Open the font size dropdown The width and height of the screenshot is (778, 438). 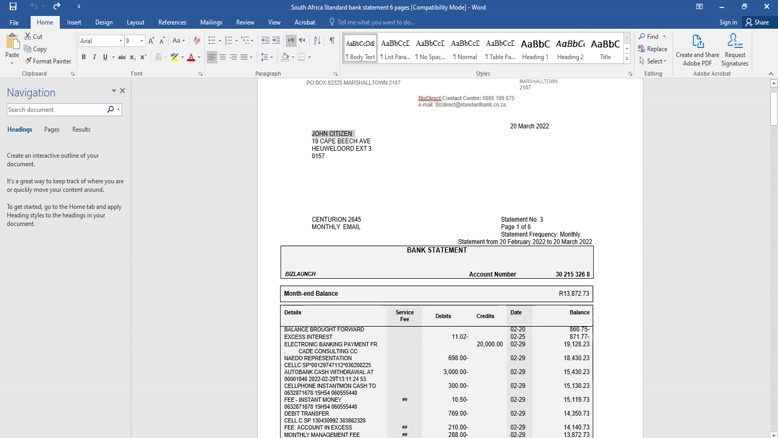point(140,41)
